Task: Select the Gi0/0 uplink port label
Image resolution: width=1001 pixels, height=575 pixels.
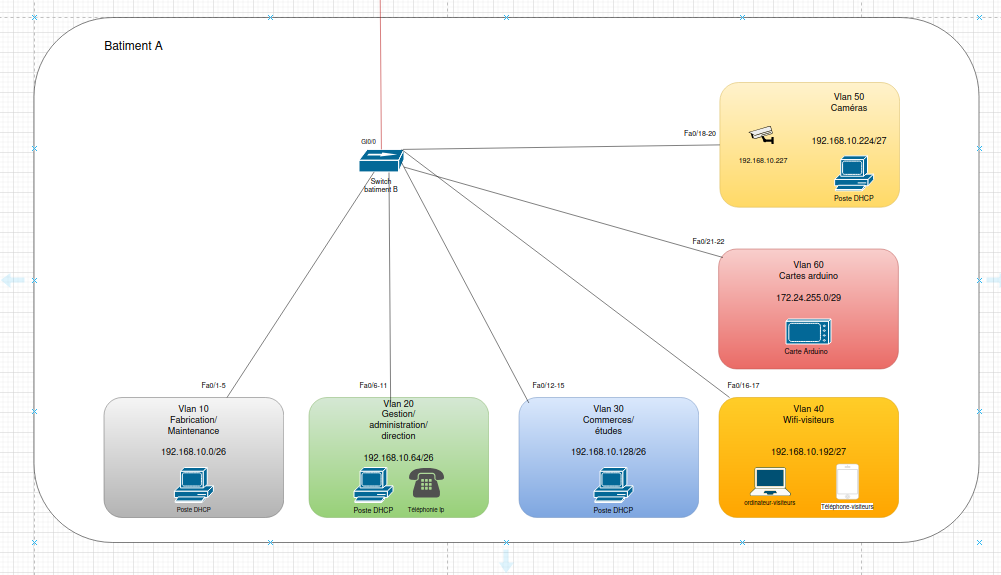Action: coord(368,142)
